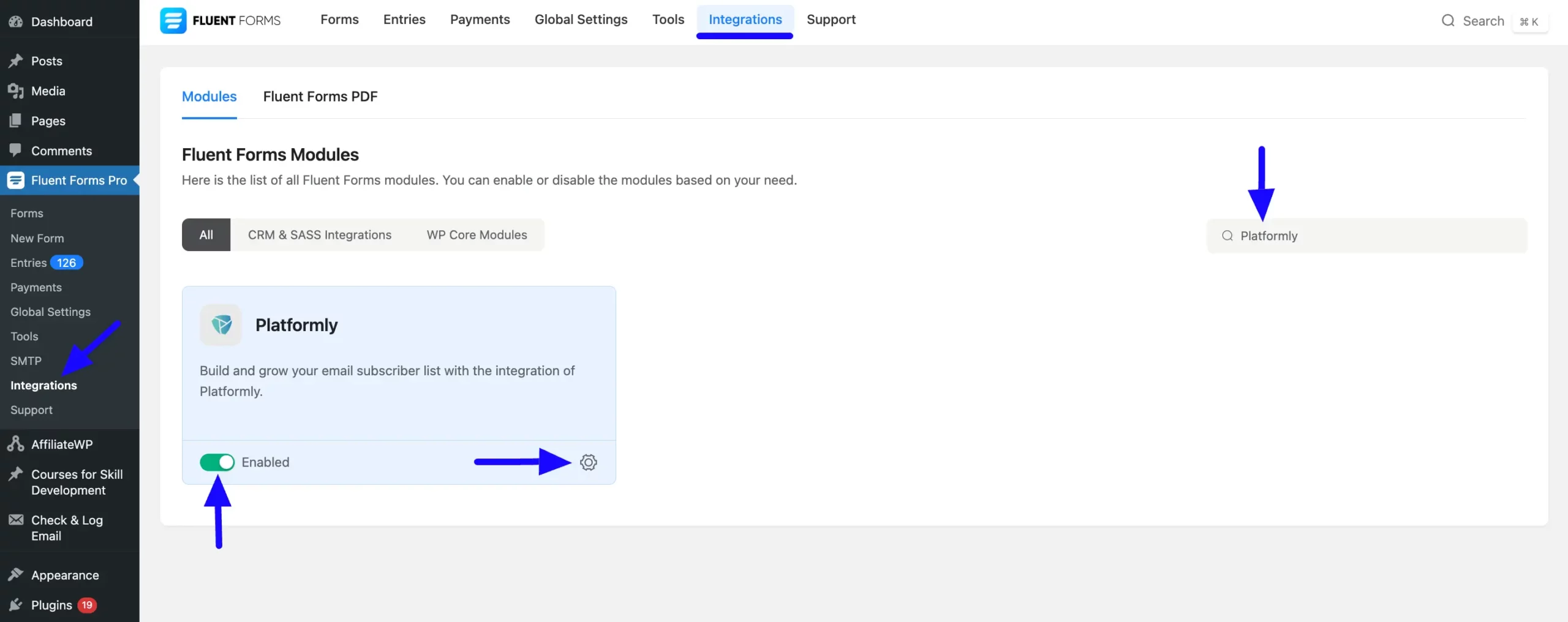This screenshot has width=1568, height=622.
Task: Select the All modules filter
Action: tap(206, 235)
